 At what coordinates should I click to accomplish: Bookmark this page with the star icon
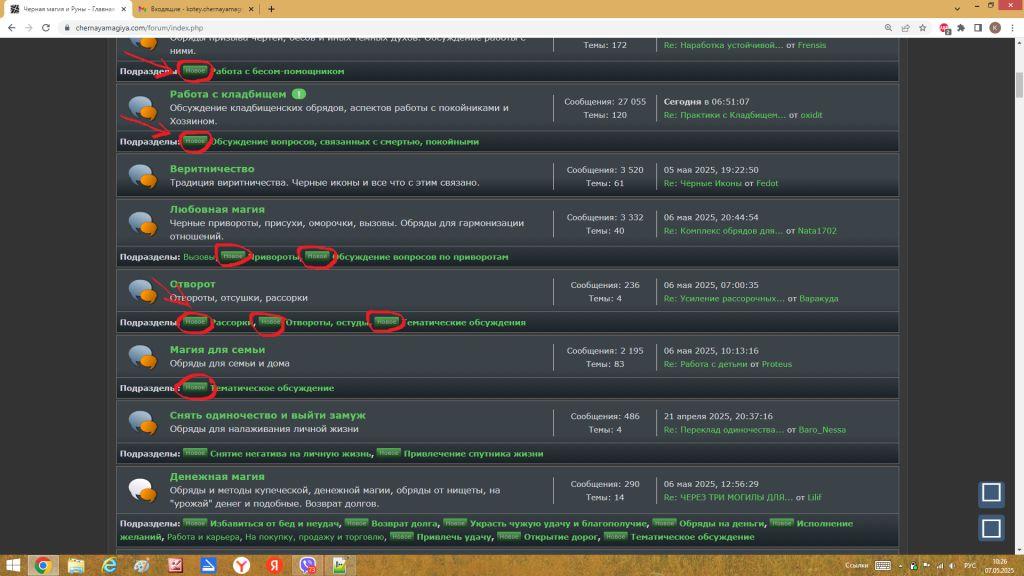pos(922,28)
